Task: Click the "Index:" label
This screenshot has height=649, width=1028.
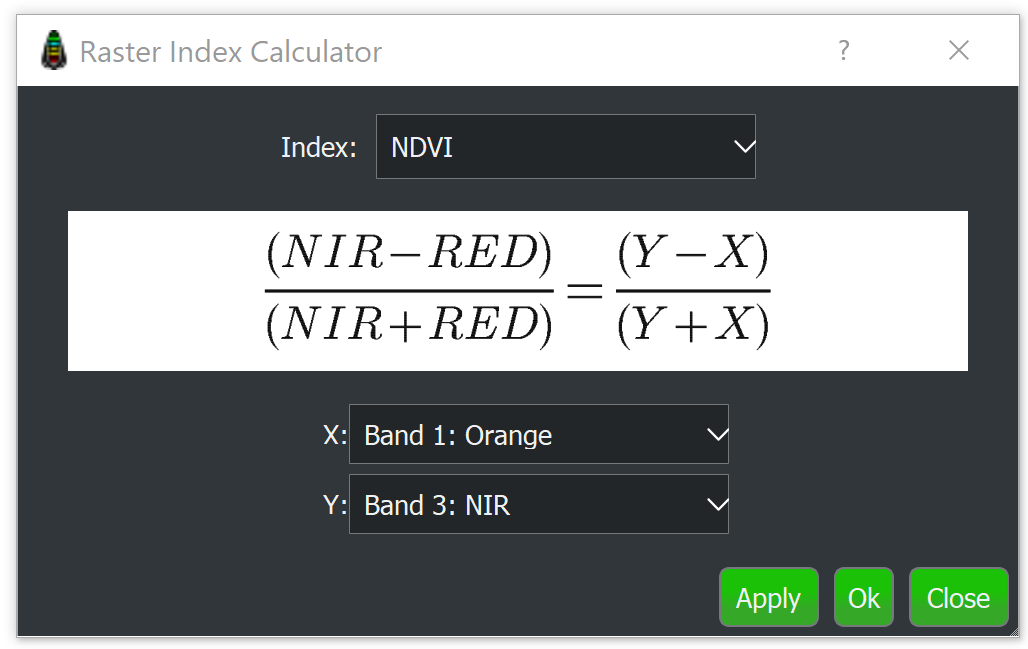Action: coord(318,148)
